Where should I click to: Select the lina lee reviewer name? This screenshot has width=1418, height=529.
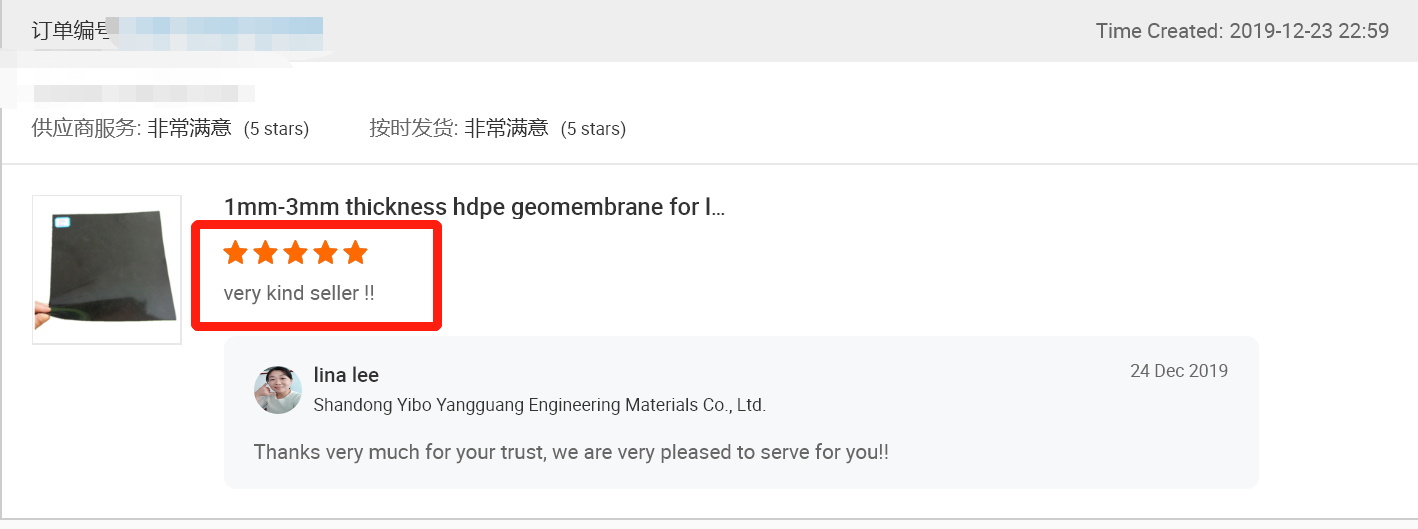click(346, 375)
